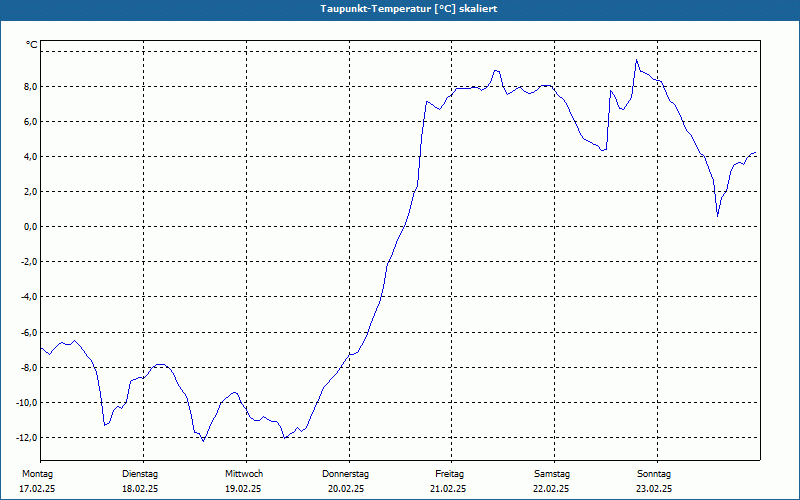Select the -6,0 y-axis value
800x500 pixels.
pyautogui.click(x=29, y=333)
